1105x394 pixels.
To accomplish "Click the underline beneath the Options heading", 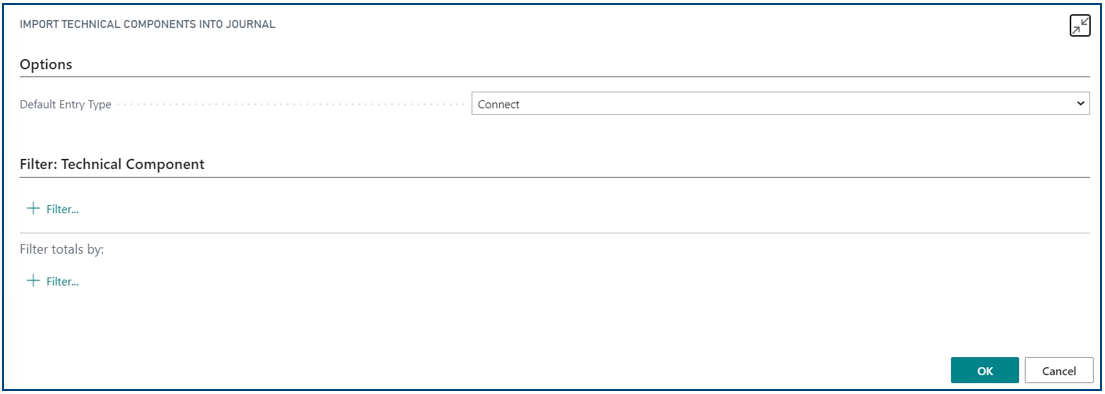I will [555, 76].
